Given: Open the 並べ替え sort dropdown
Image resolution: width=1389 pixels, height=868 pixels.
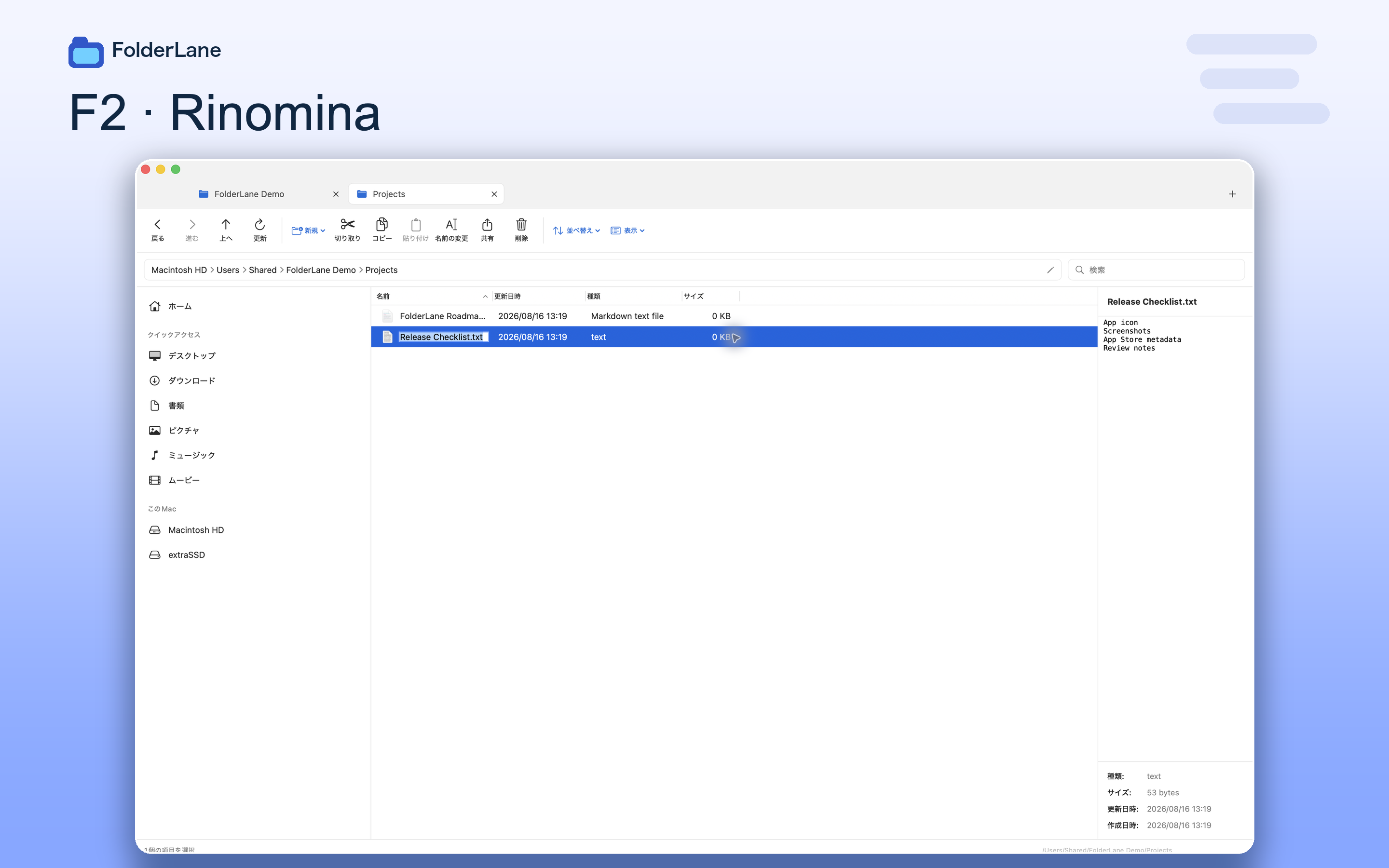Looking at the screenshot, I should click(576, 230).
